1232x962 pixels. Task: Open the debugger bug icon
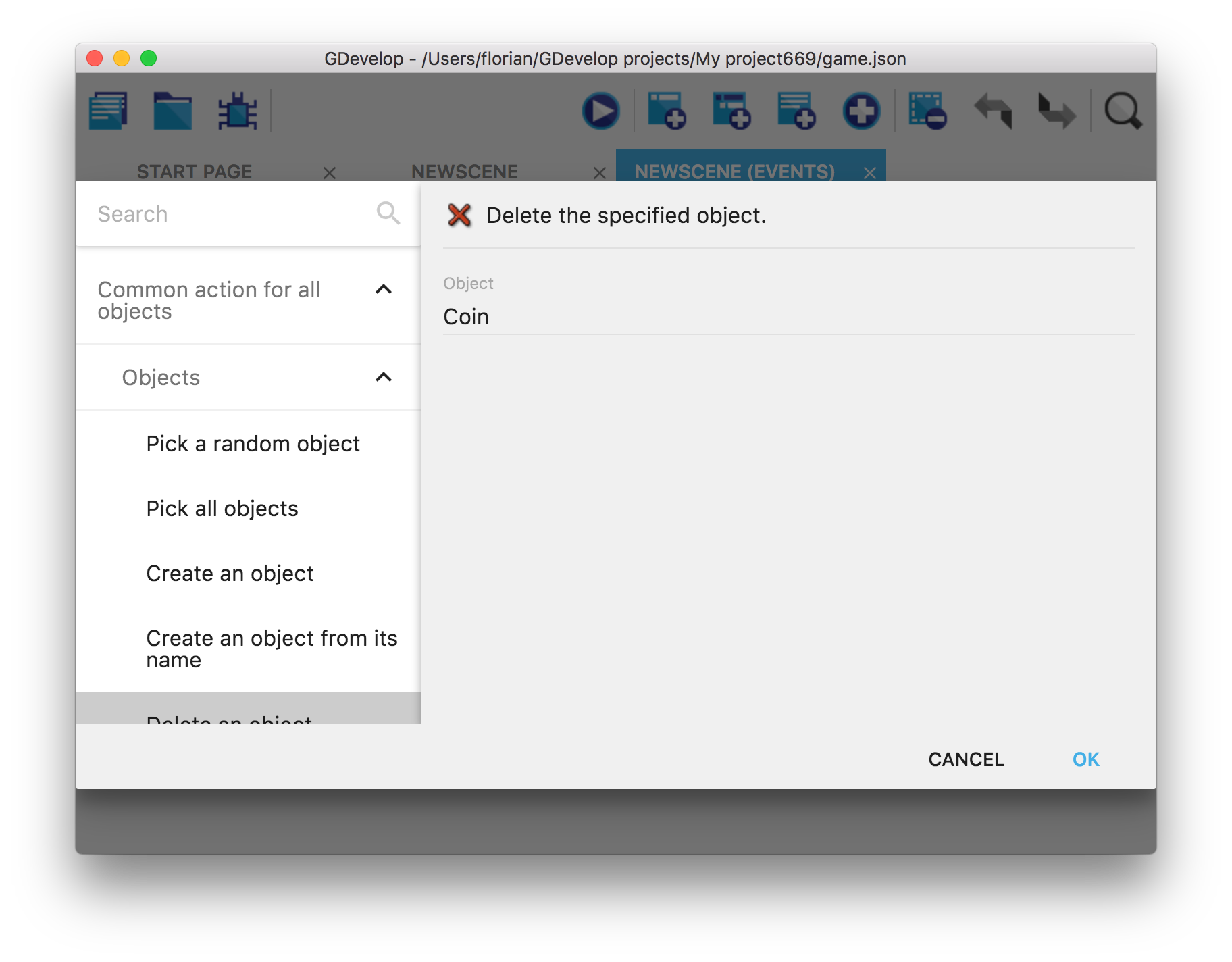point(237,111)
